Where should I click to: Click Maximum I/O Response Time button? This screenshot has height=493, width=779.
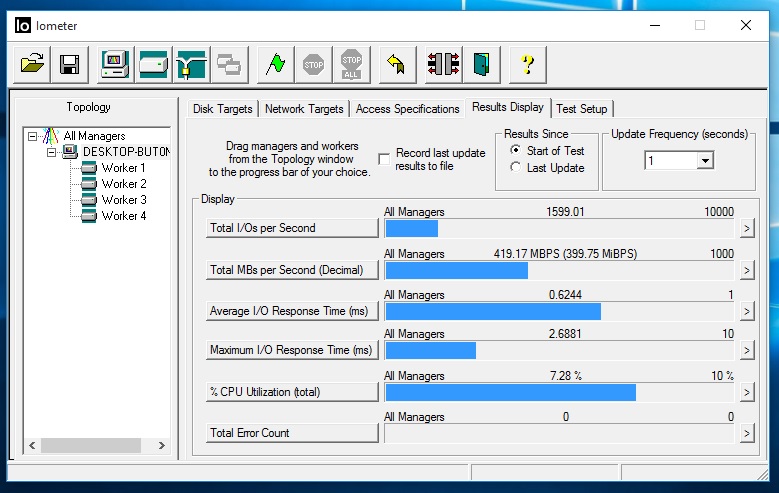click(292, 350)
